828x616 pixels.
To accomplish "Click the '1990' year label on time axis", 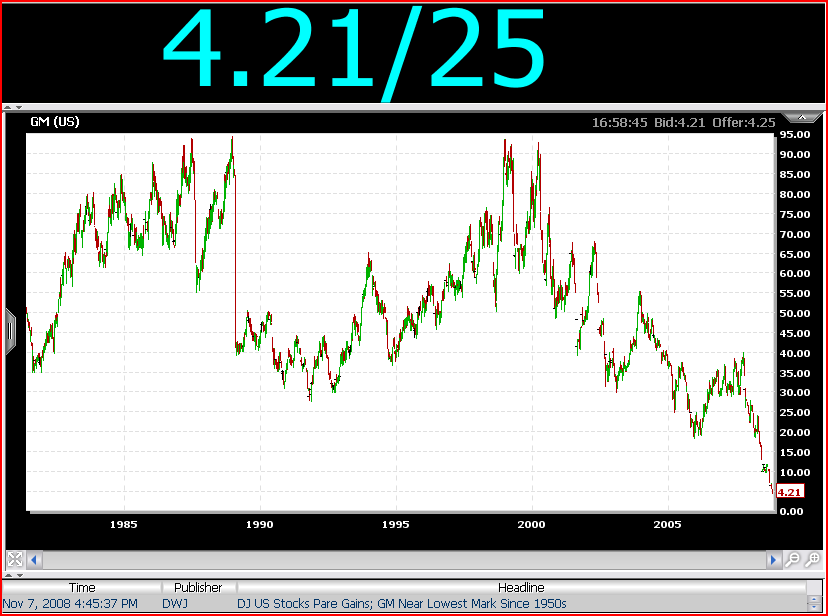I will (x=260, y=525).
